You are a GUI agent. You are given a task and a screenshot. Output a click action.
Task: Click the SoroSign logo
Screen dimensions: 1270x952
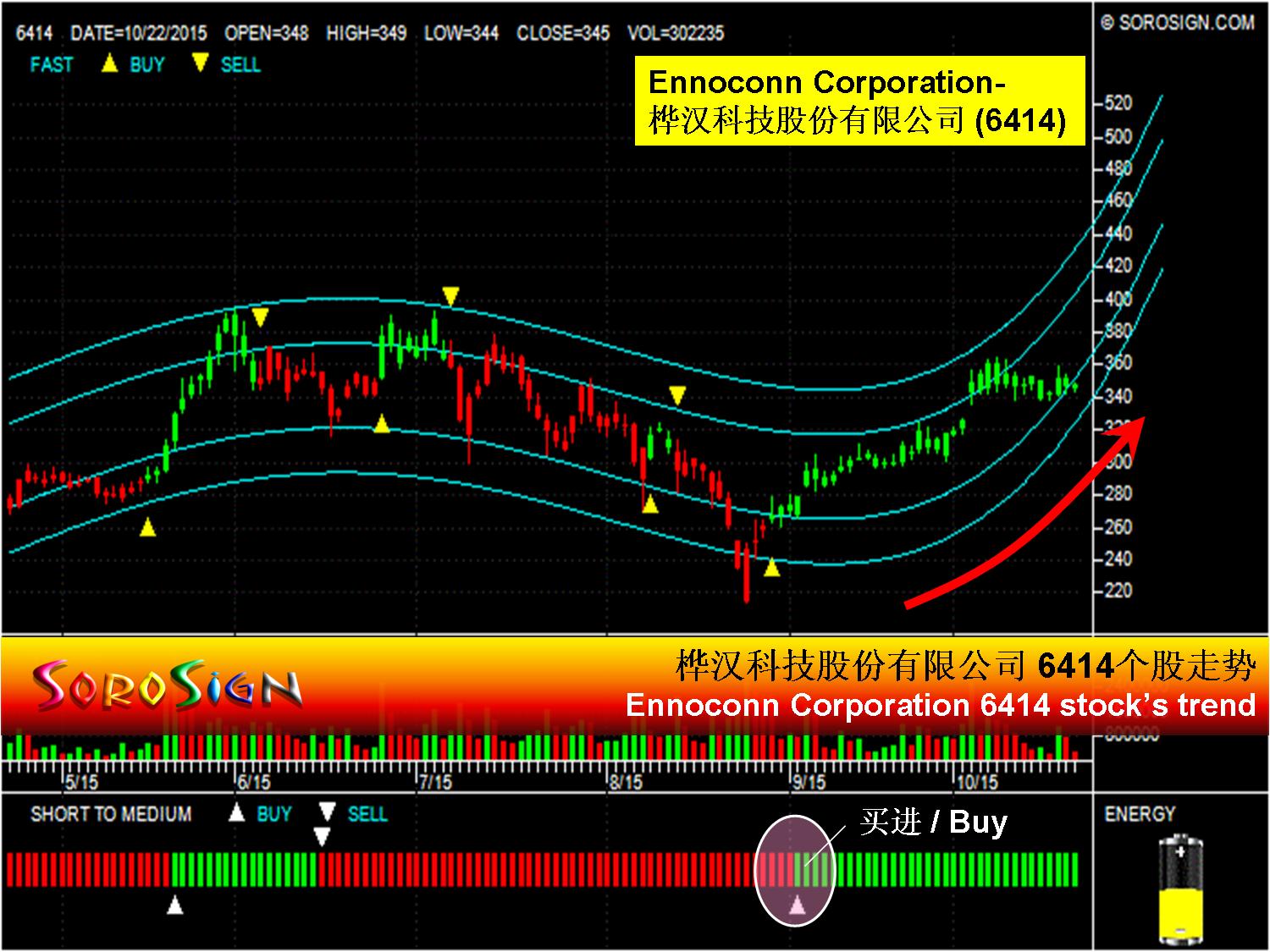pyautogui.click(x=167, y=686)
